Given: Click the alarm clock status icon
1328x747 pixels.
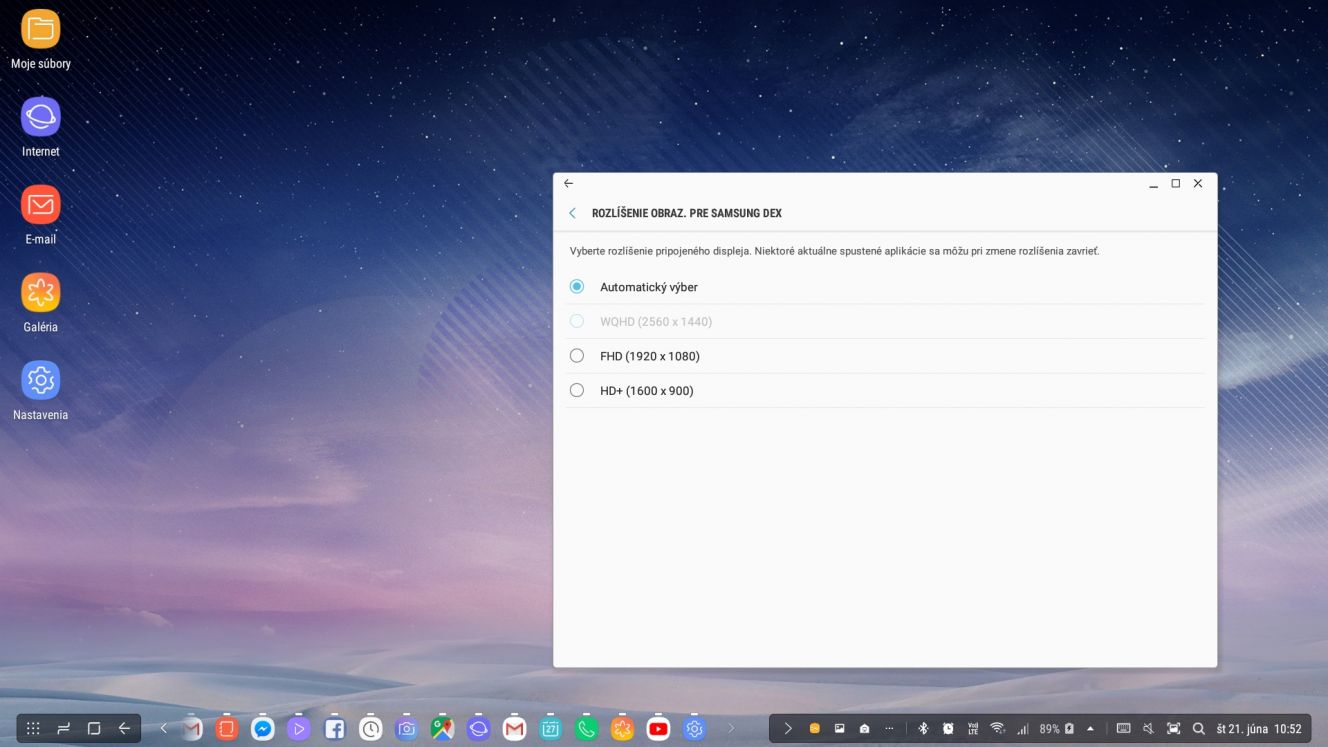Looking at the screenshot, I should point(948,729).
